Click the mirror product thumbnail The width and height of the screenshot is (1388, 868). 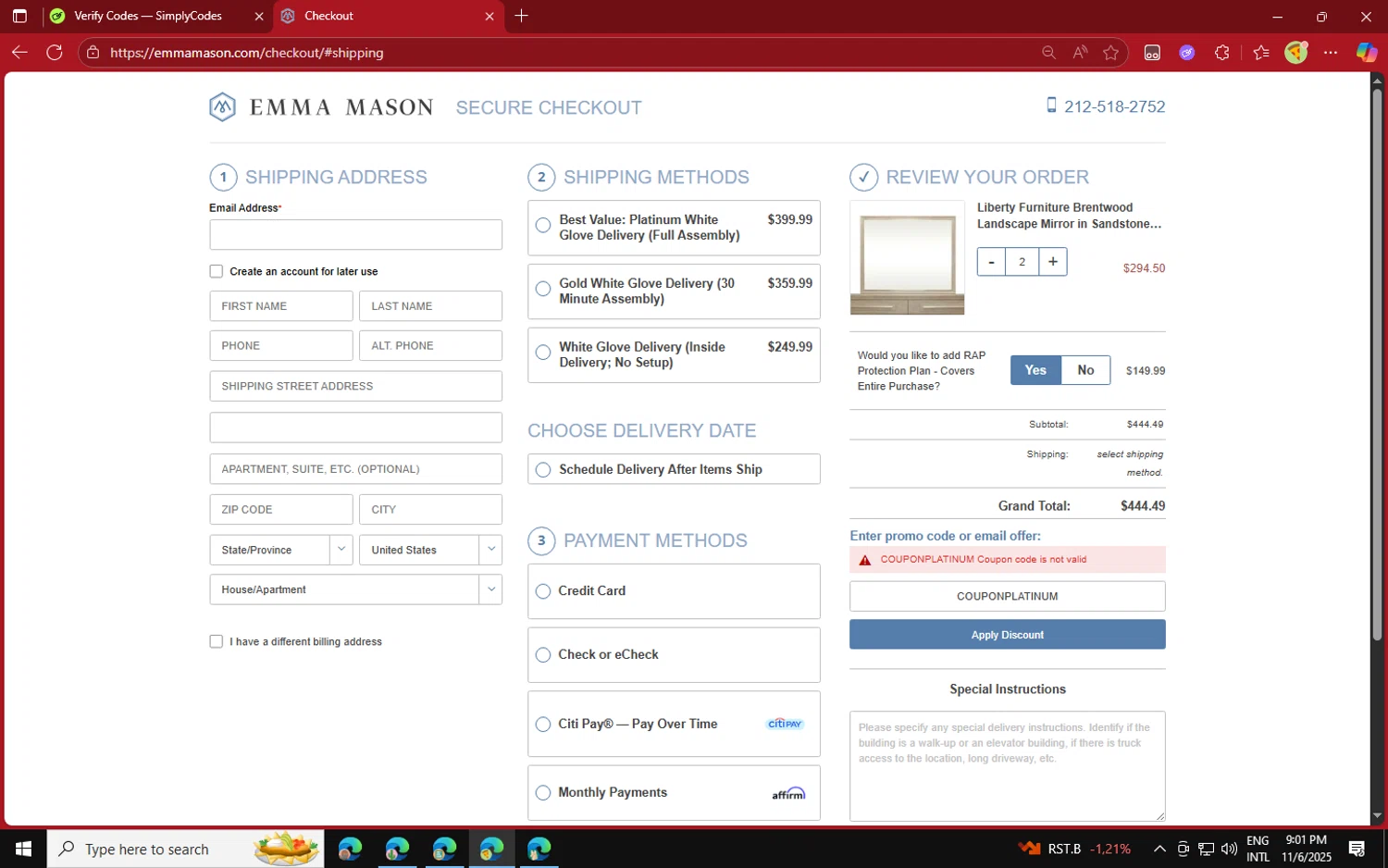point(907,258)
